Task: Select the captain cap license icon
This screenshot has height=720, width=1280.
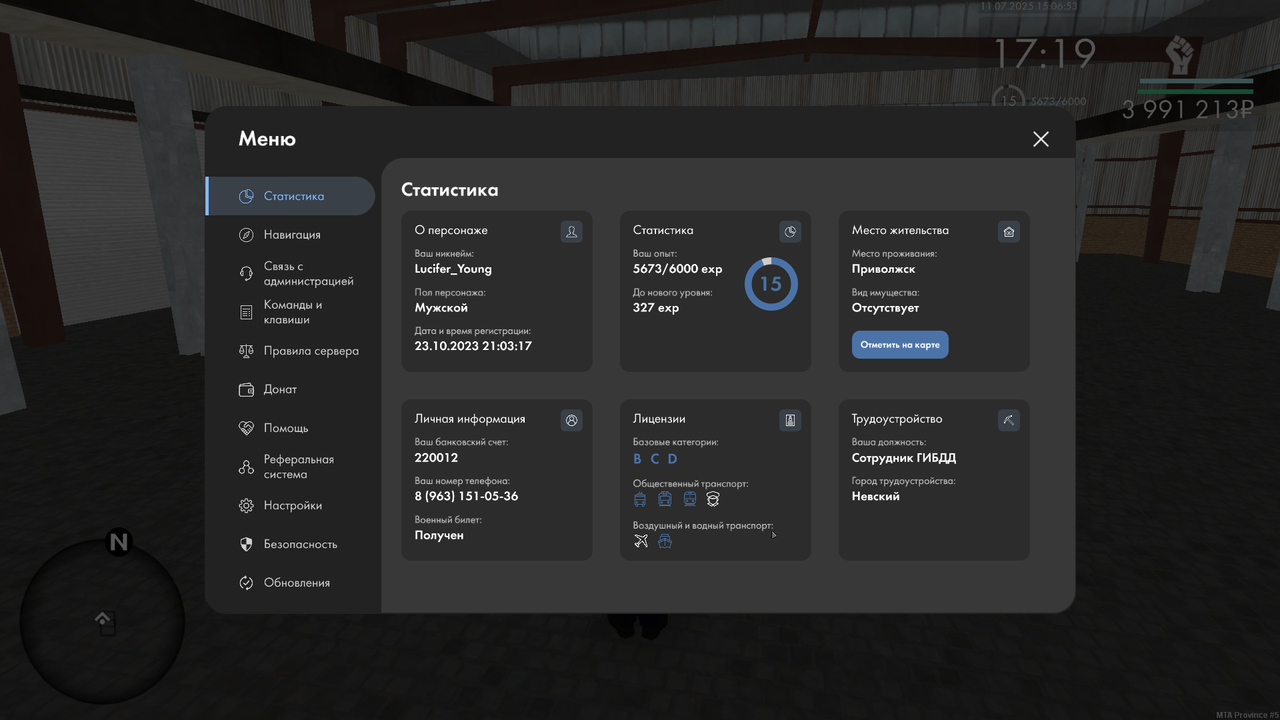Action: [x=713, y=498]
